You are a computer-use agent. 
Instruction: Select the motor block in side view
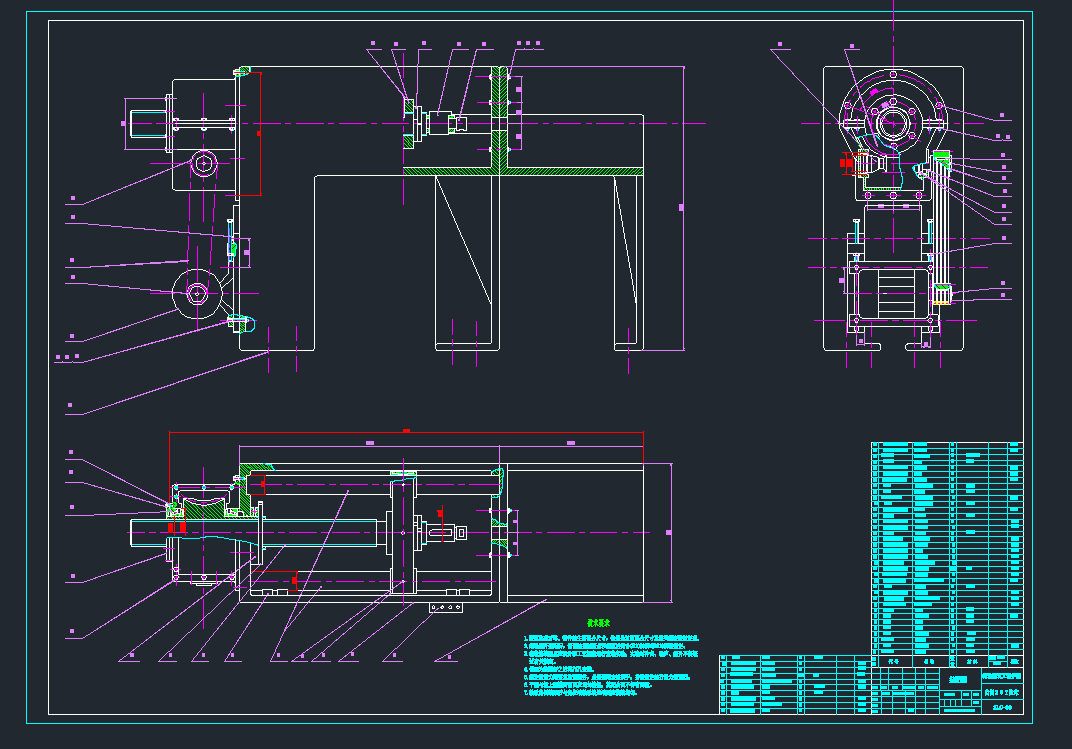coord(893,292)
